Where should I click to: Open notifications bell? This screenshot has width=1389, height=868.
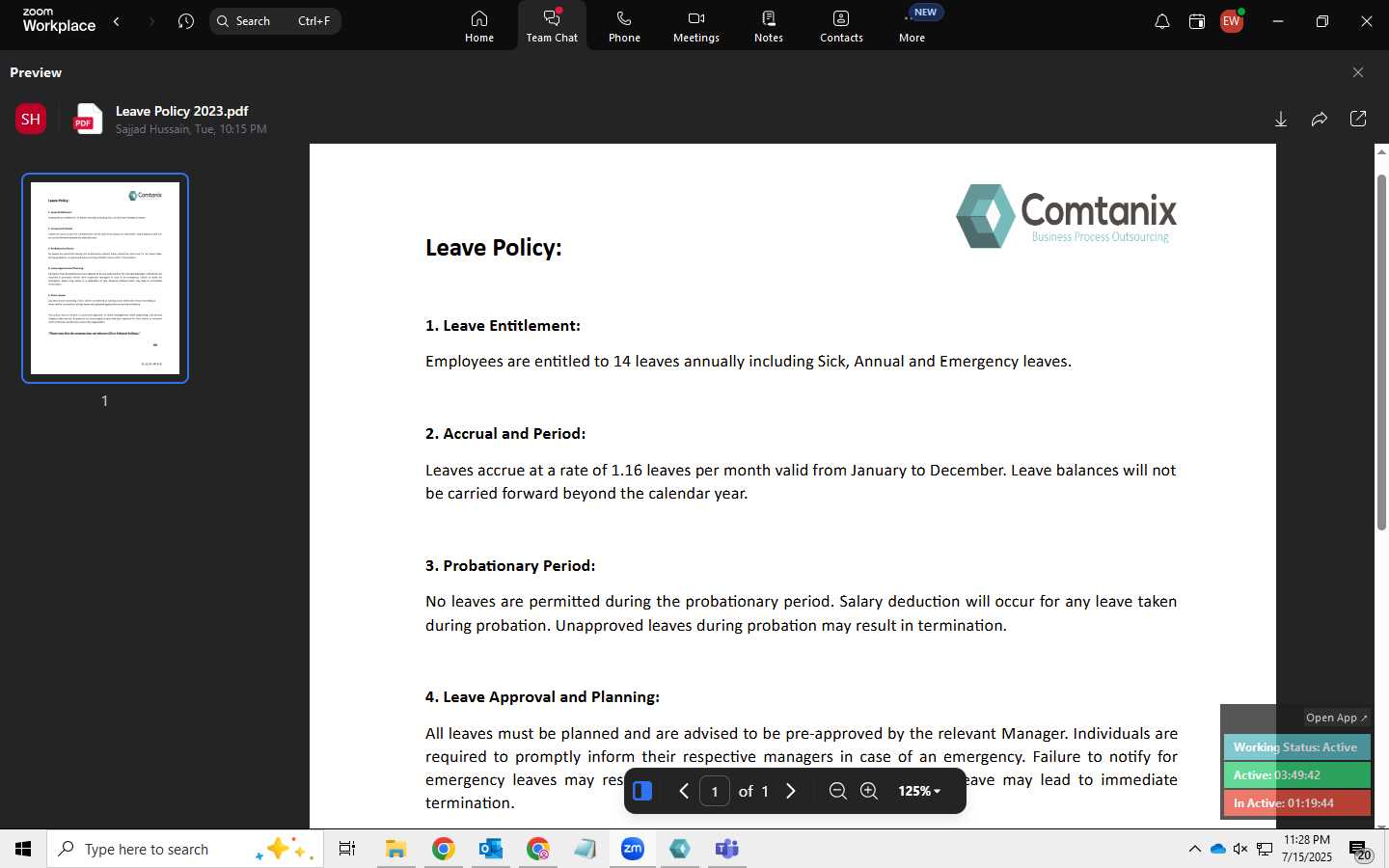point(1162,21)
